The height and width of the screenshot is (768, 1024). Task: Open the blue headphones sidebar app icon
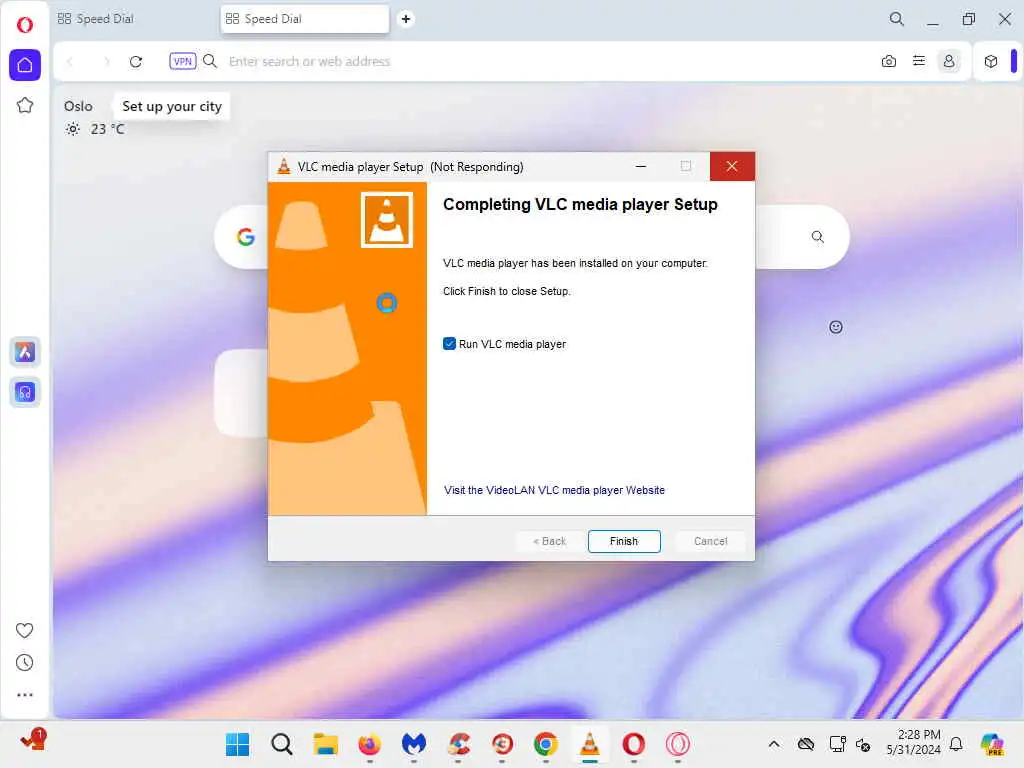[25, 392]
